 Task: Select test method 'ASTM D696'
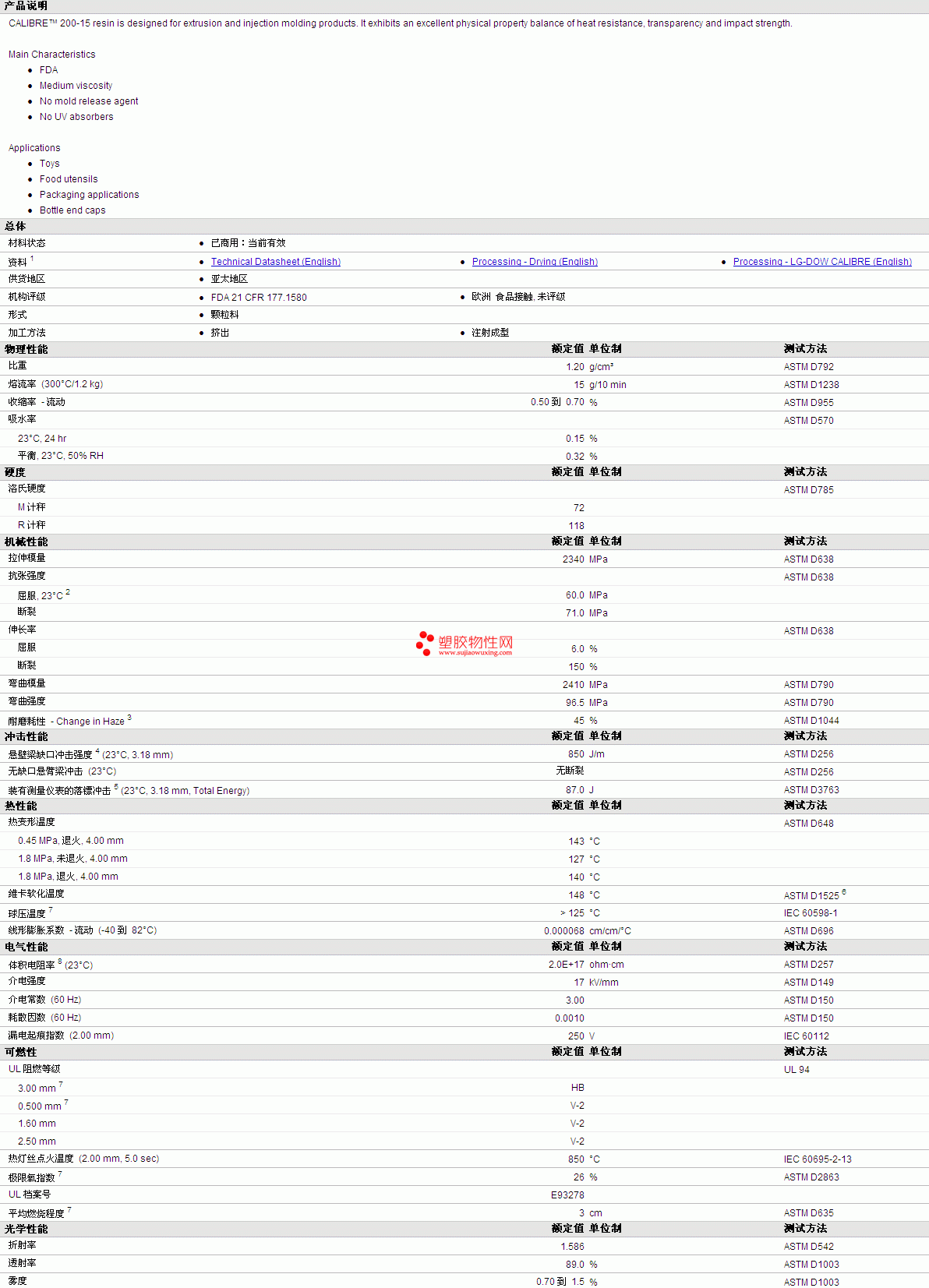click(x=809, y=931)
